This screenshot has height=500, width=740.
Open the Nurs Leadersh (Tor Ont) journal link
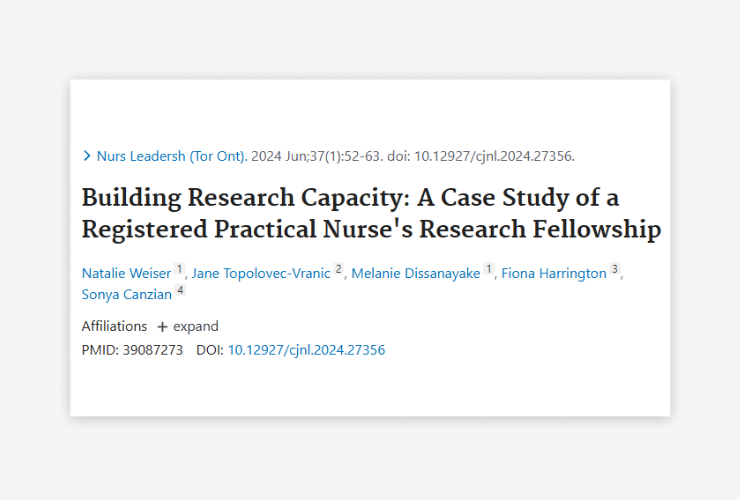(x=172, y=156)
